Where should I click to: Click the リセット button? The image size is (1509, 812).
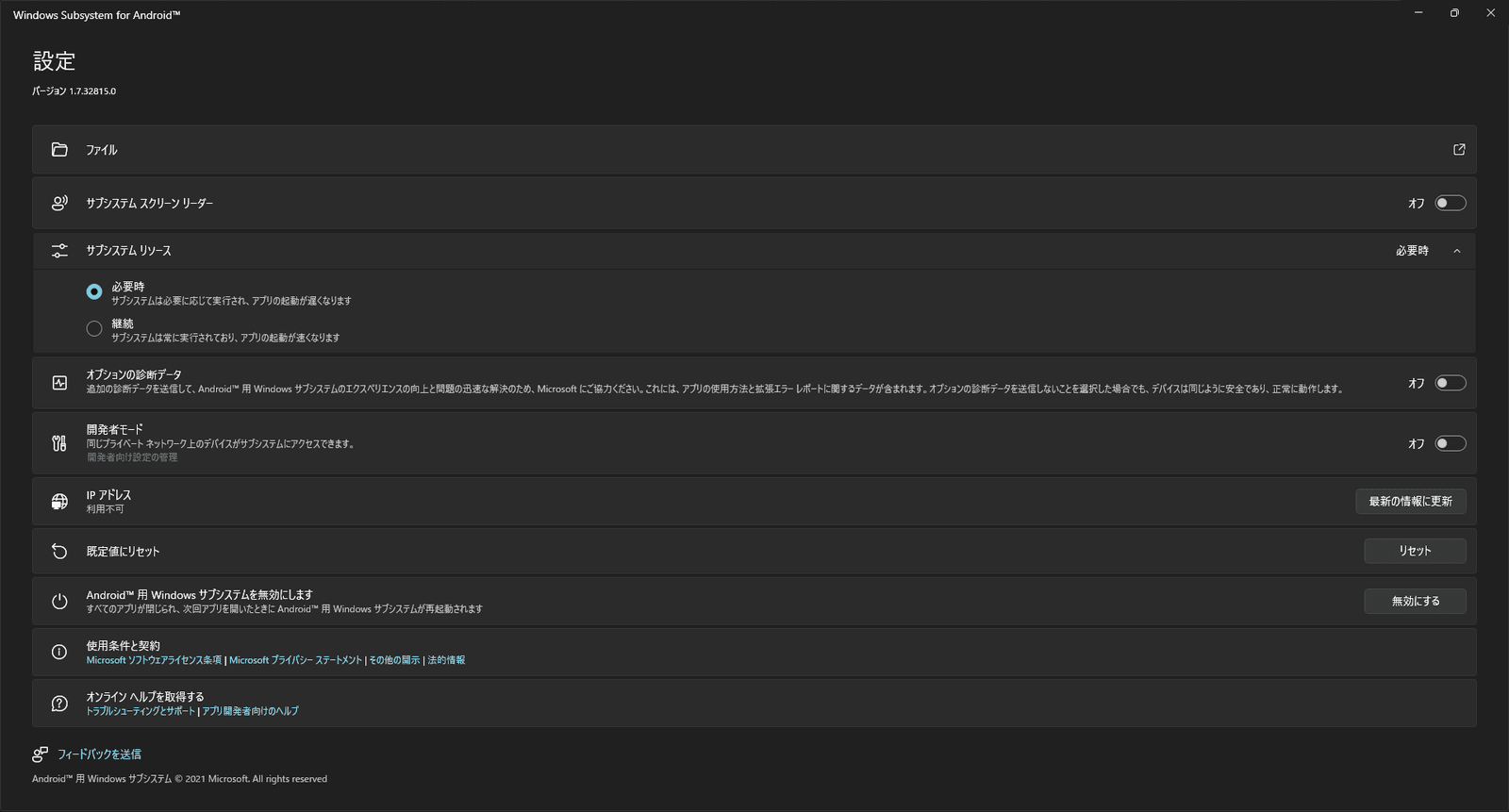point(1415,551)
